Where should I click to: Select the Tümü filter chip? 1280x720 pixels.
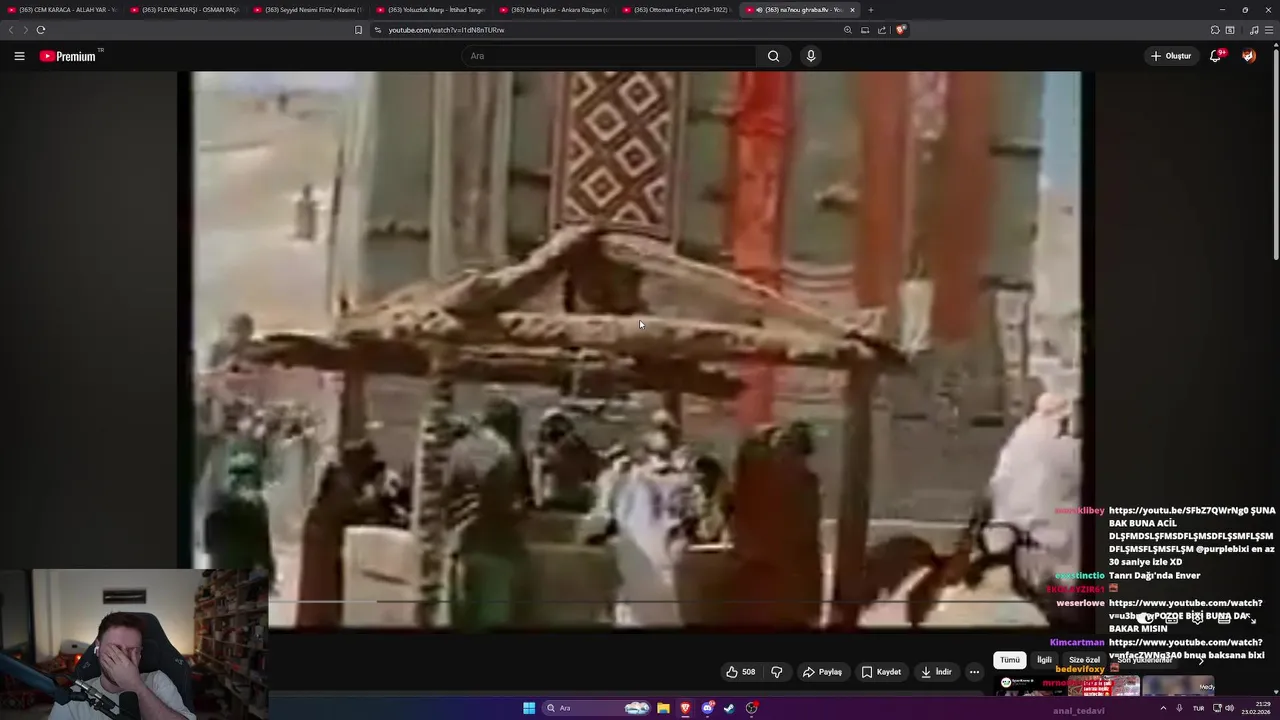coord(1010,660)
